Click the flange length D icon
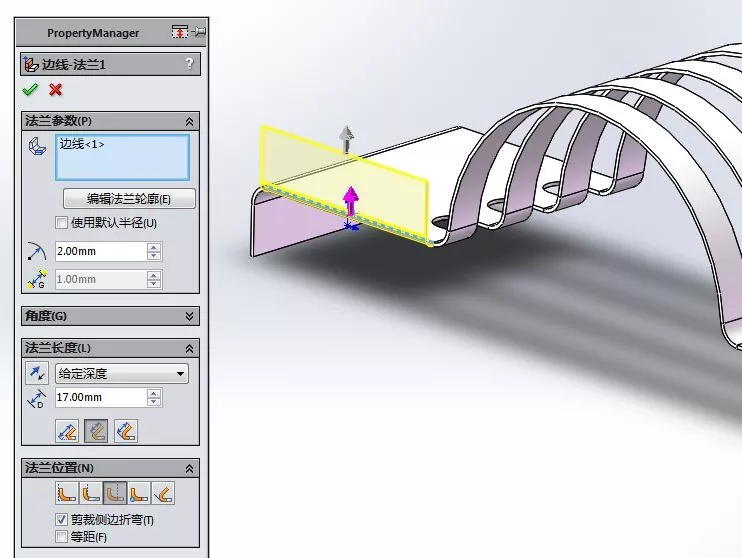 [x=36, y=399]
